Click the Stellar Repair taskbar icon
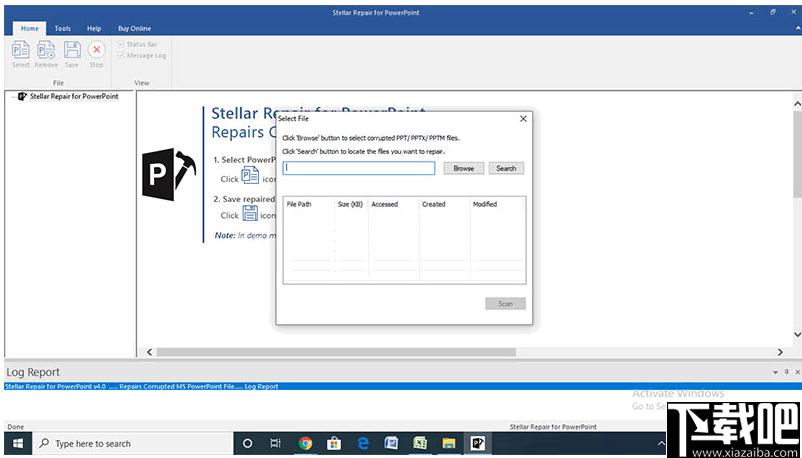The width and height of the screenshot is (802, 458). coord(478,444)
